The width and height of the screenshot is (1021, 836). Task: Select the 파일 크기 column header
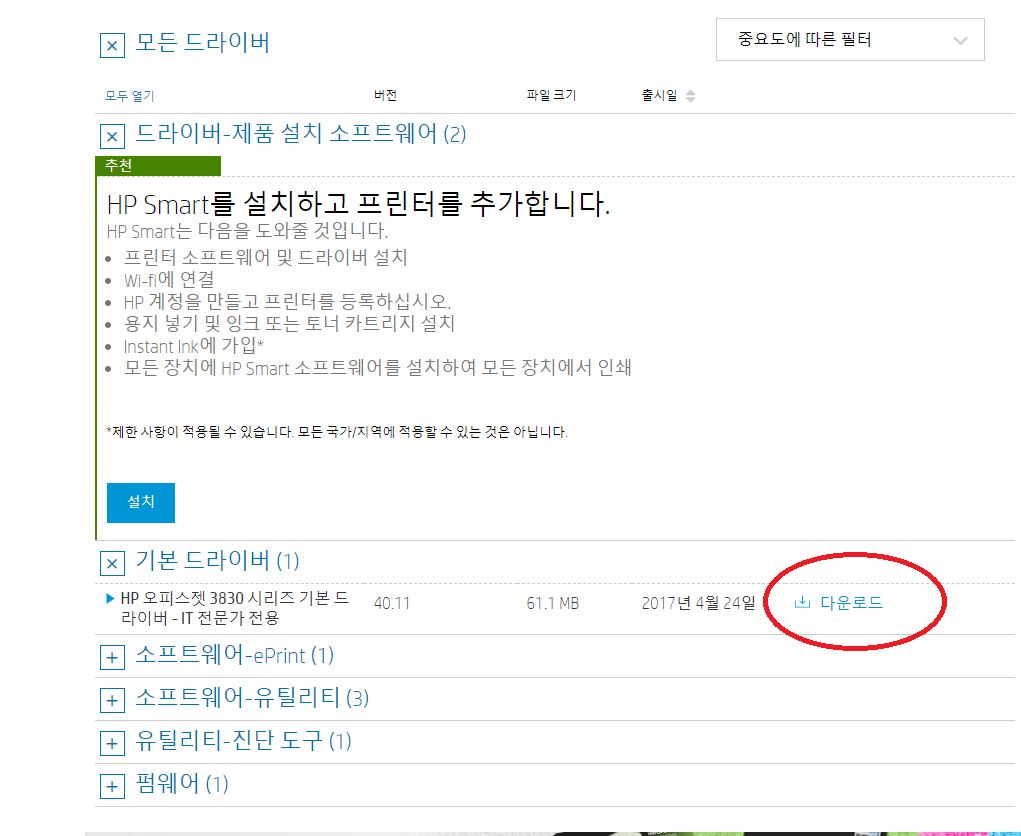(x=552, y=95)
